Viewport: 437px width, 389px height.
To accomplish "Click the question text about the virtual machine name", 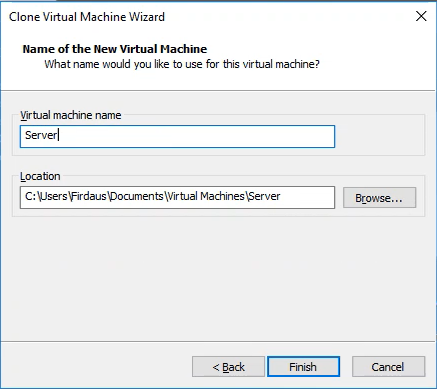I will (x=182, y=64).
